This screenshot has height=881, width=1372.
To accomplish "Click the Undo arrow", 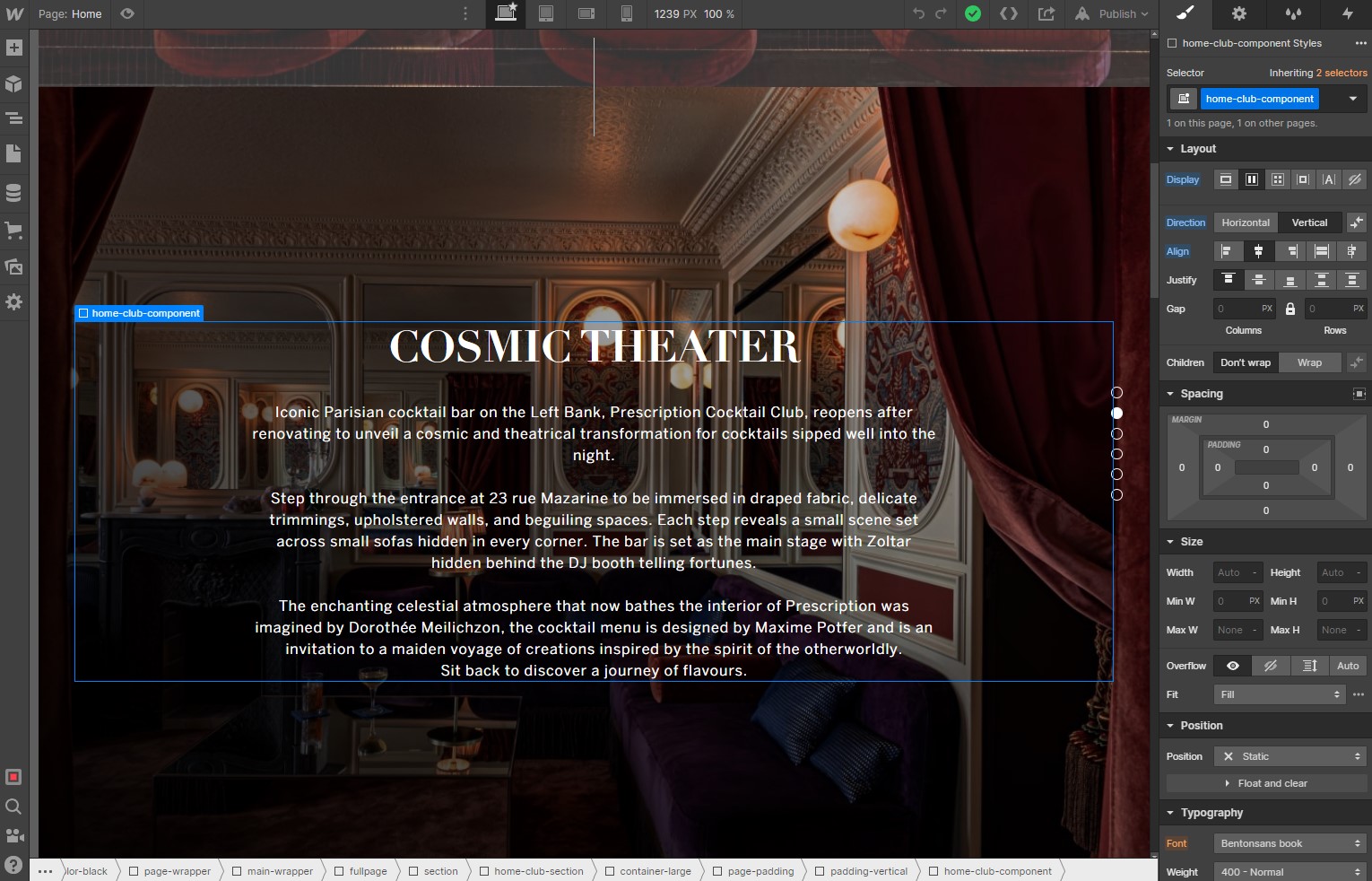I will click(x=918, y=13).
